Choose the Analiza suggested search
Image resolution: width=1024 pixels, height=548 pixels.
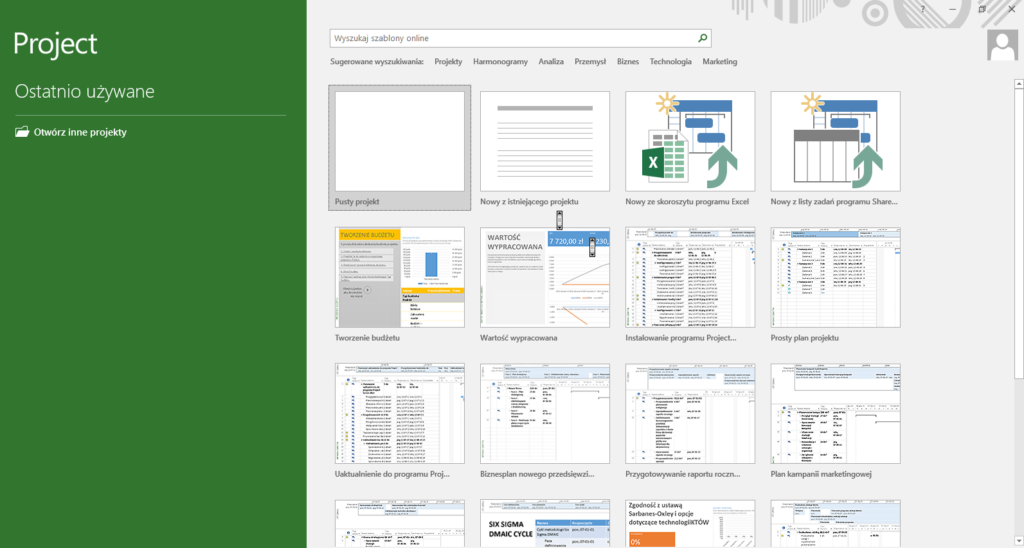coord(551,62)
